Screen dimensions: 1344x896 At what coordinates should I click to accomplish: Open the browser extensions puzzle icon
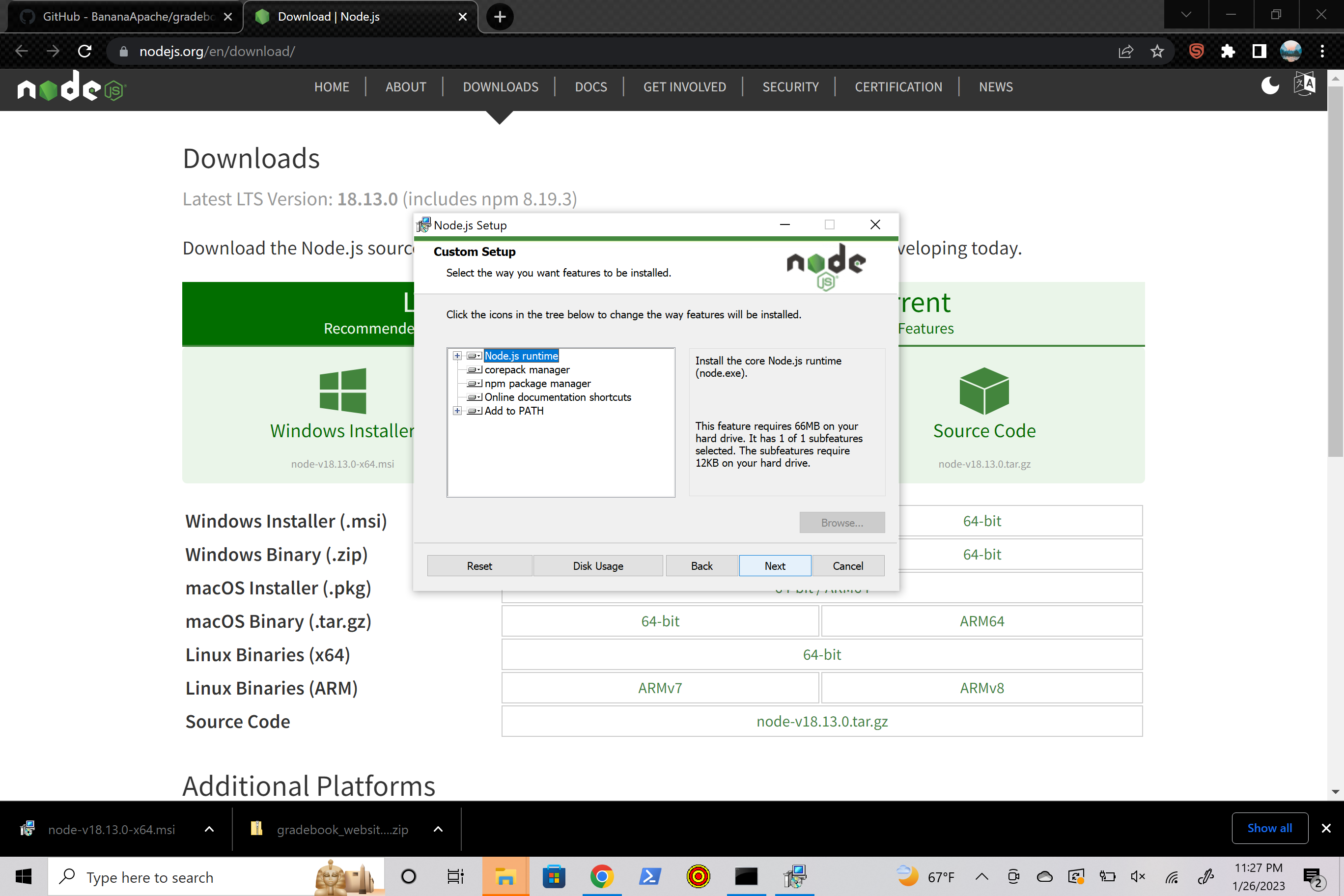click(1228, 52)
